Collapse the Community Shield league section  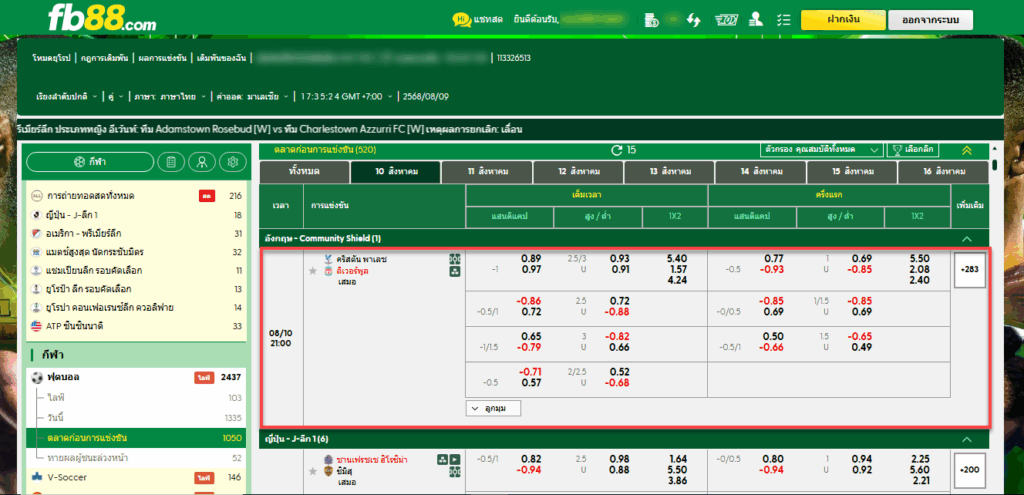[967, 239]
